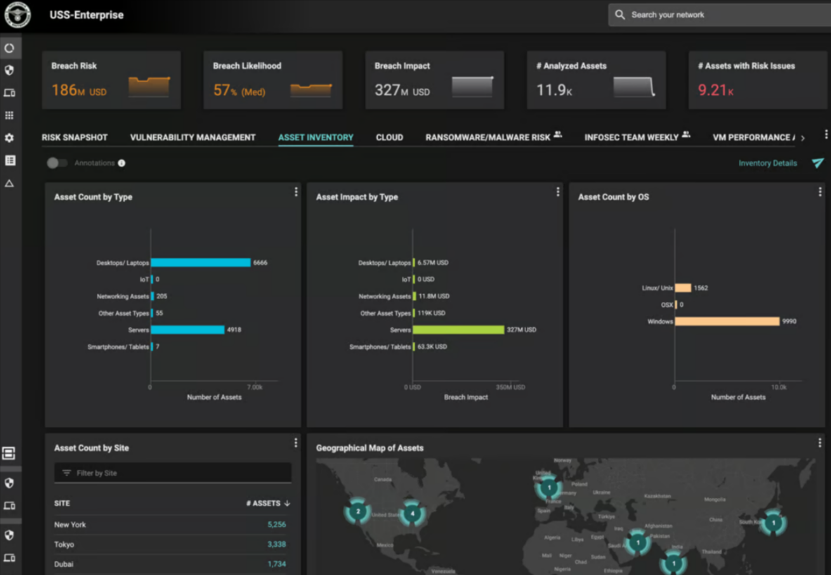Click the # ASSETS column header
This screenshot has width=831, height=575.
[263, 503]
